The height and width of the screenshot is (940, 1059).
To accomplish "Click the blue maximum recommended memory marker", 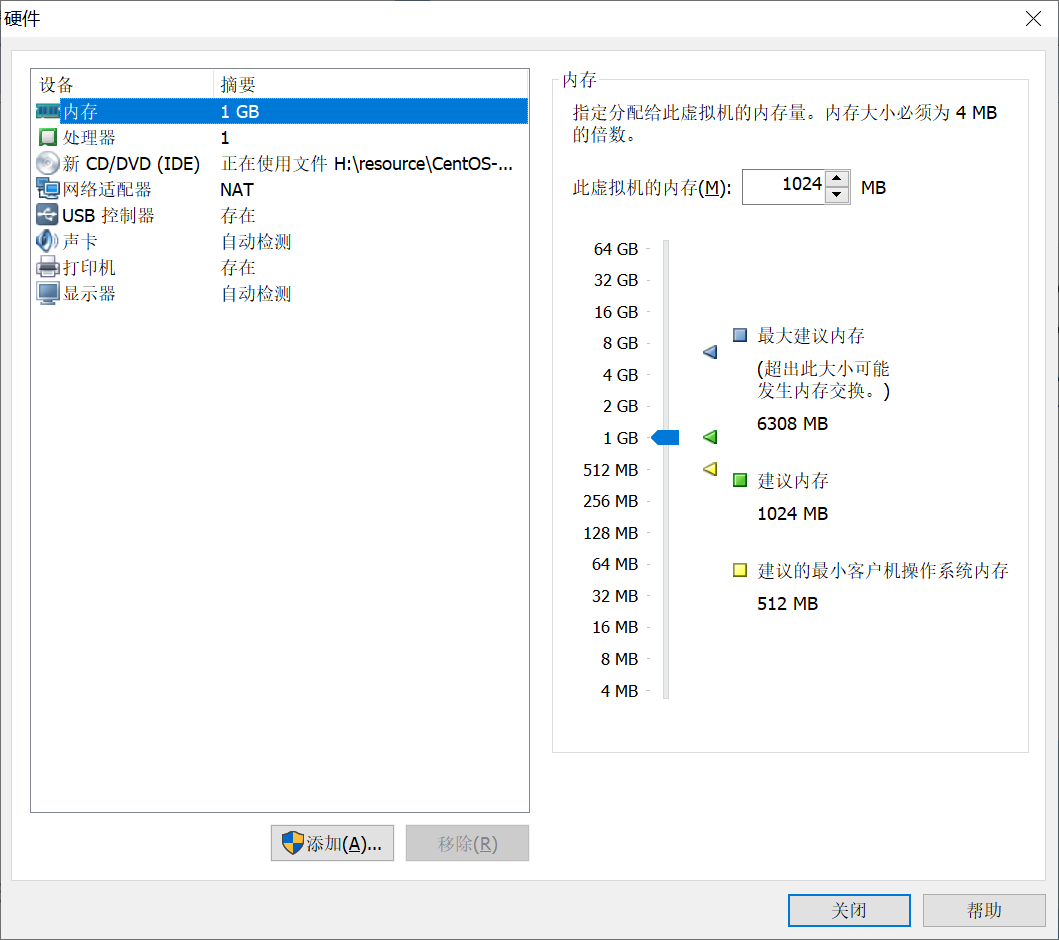I will click(709, 352).
